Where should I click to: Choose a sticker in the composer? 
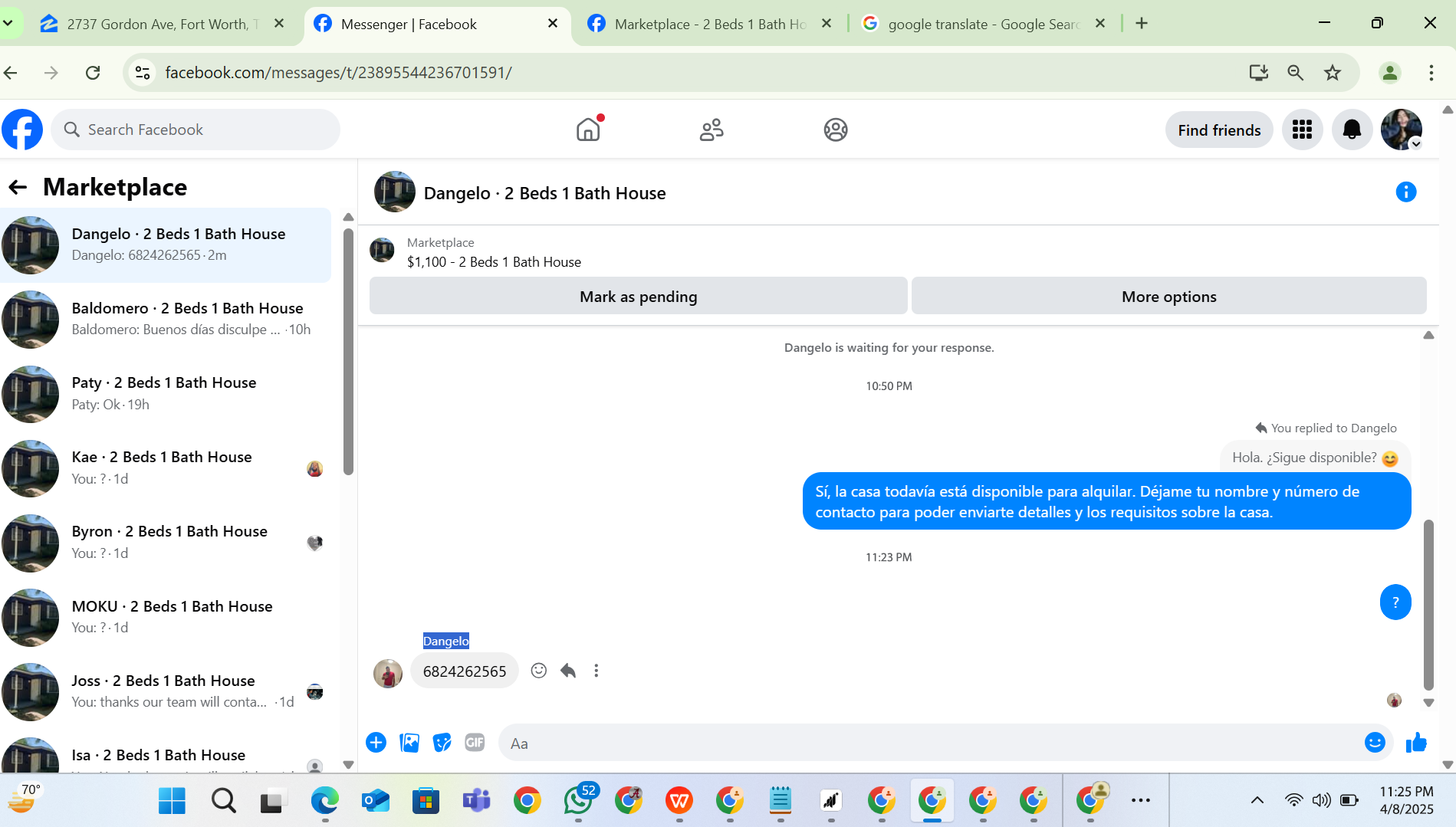click(x=442, y=743)
